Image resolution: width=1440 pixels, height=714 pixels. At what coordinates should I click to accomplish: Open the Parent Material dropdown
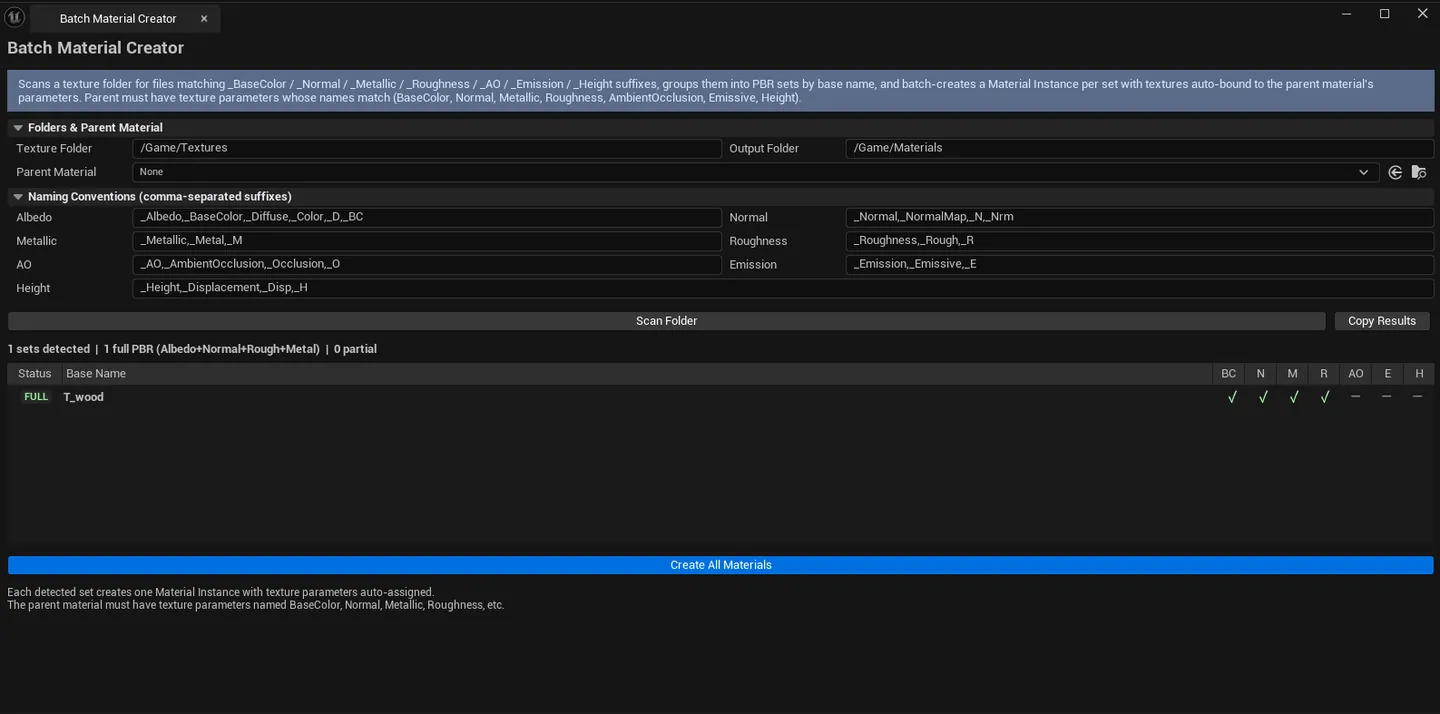[755, 172]
